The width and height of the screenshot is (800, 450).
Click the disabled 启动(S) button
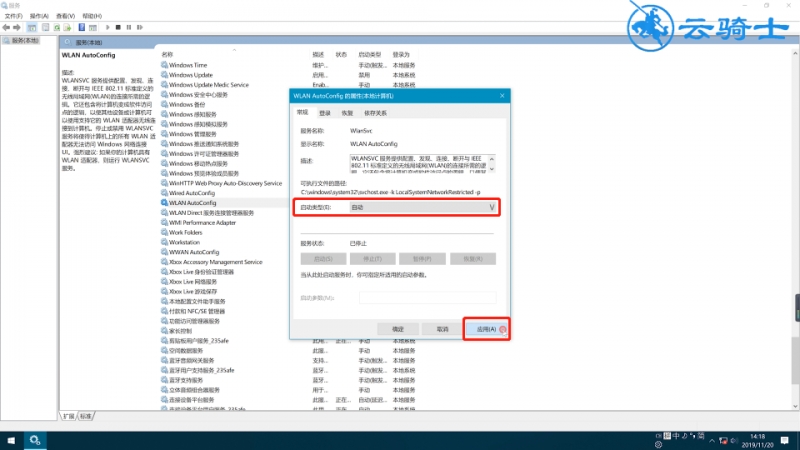(323, 259)
